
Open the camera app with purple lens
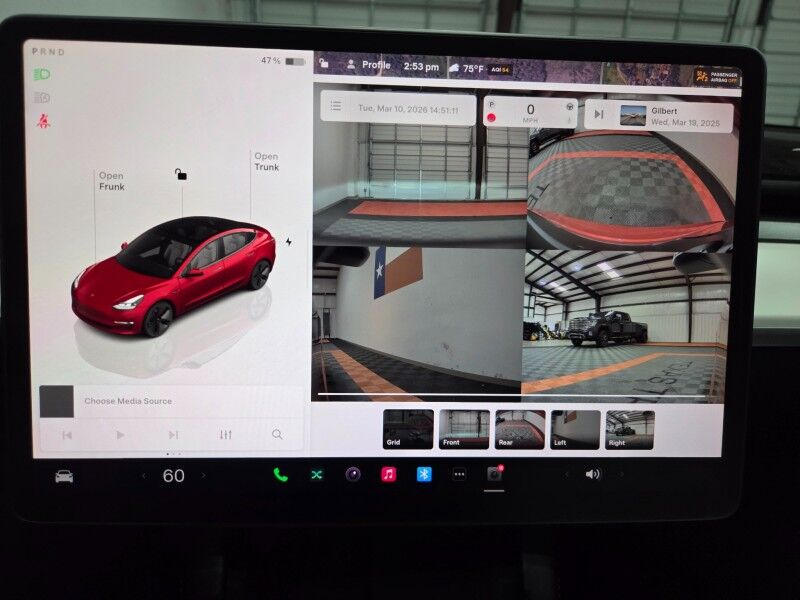(352, 475)
